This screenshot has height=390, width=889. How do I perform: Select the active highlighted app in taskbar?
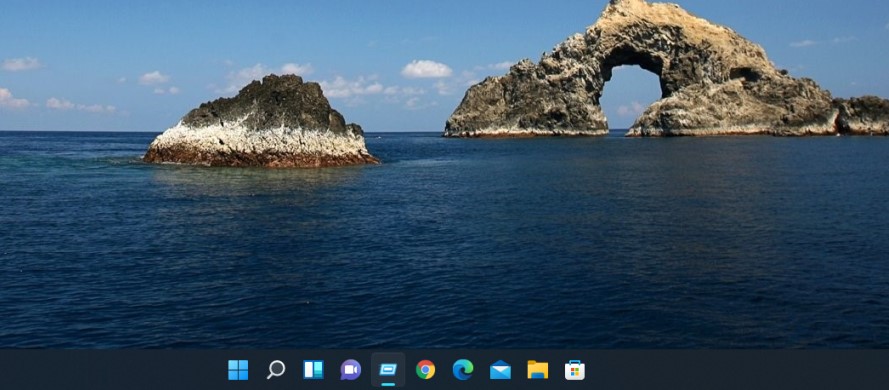coord(388,370)
